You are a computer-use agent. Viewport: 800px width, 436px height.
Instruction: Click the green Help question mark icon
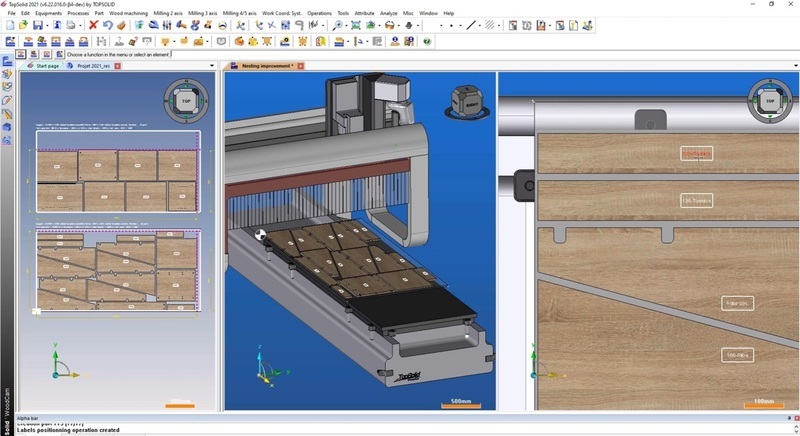(428, 41)
